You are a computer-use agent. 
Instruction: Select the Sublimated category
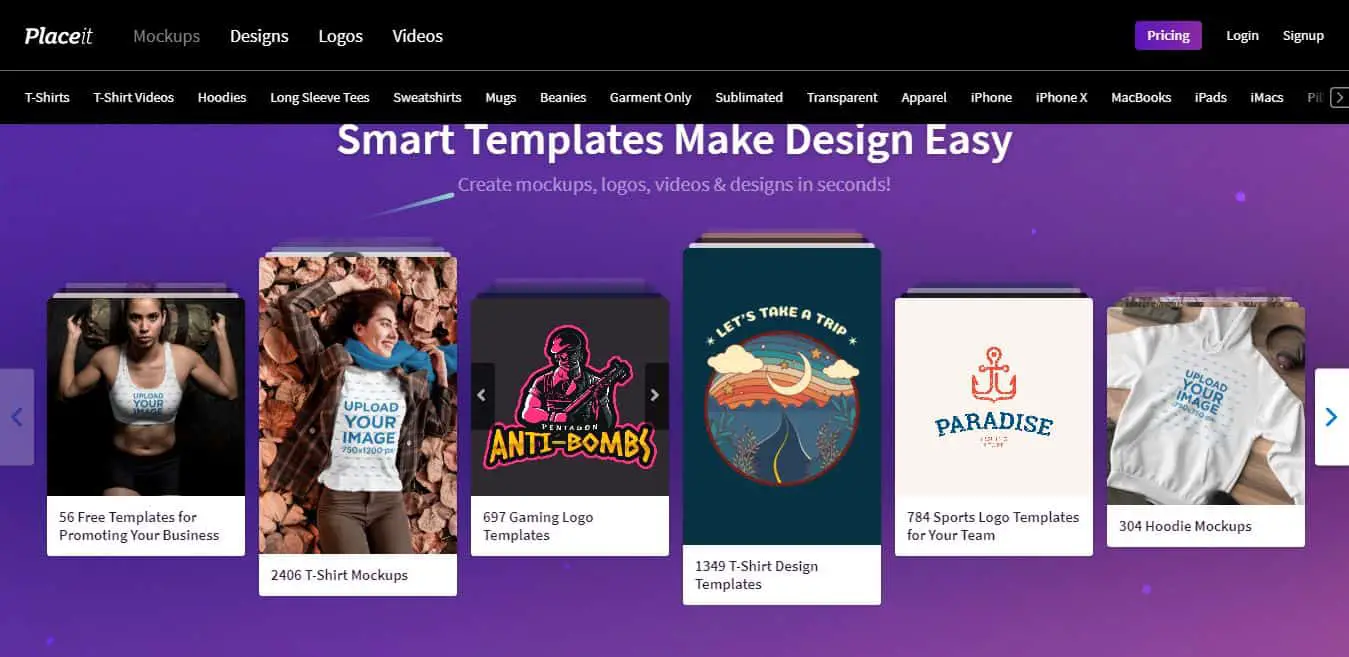coord(749,97)
